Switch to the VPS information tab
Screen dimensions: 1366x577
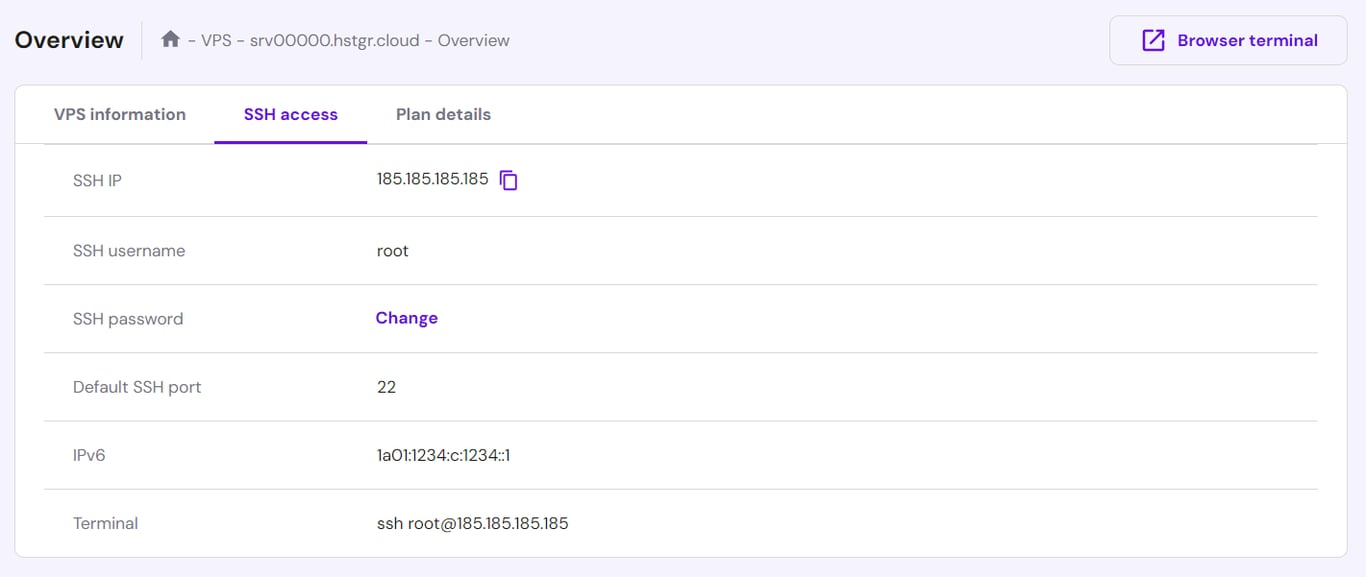(120, 114)
